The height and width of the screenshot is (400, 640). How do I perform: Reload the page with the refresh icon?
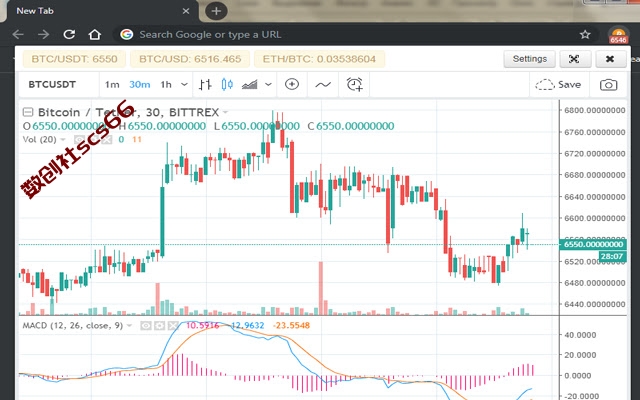pos(69,35)
